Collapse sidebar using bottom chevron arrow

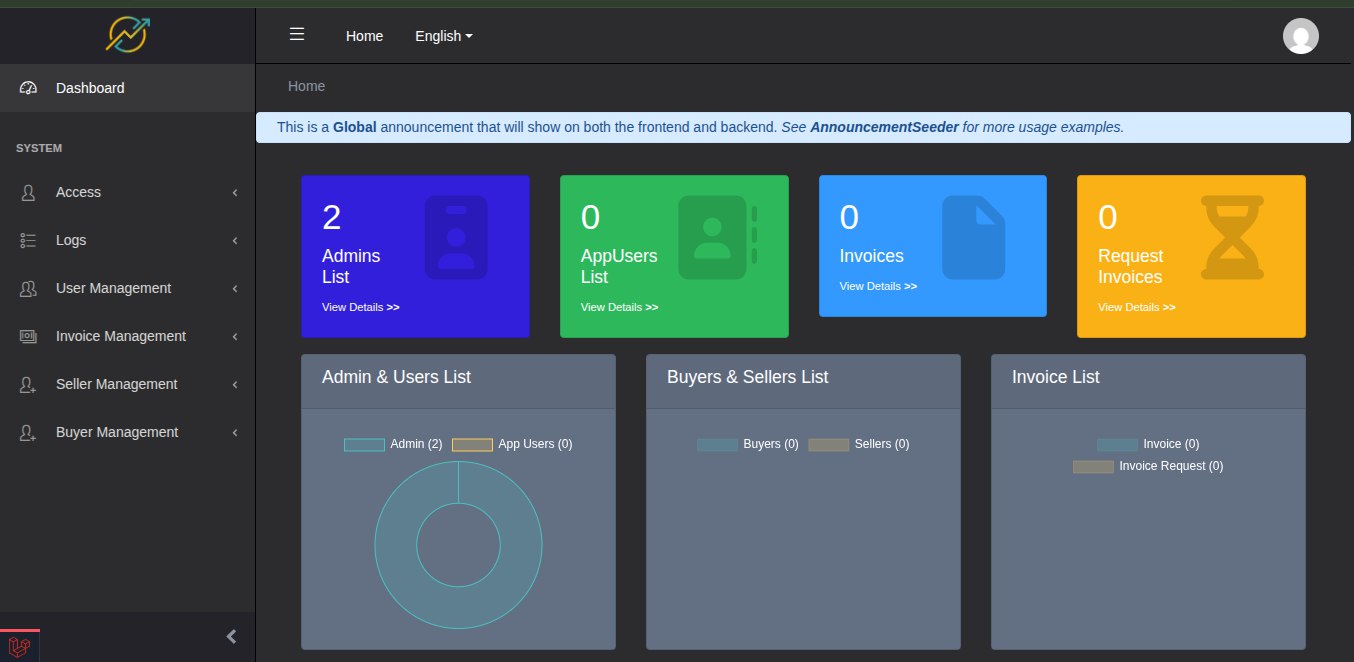(x=231, y=636)
